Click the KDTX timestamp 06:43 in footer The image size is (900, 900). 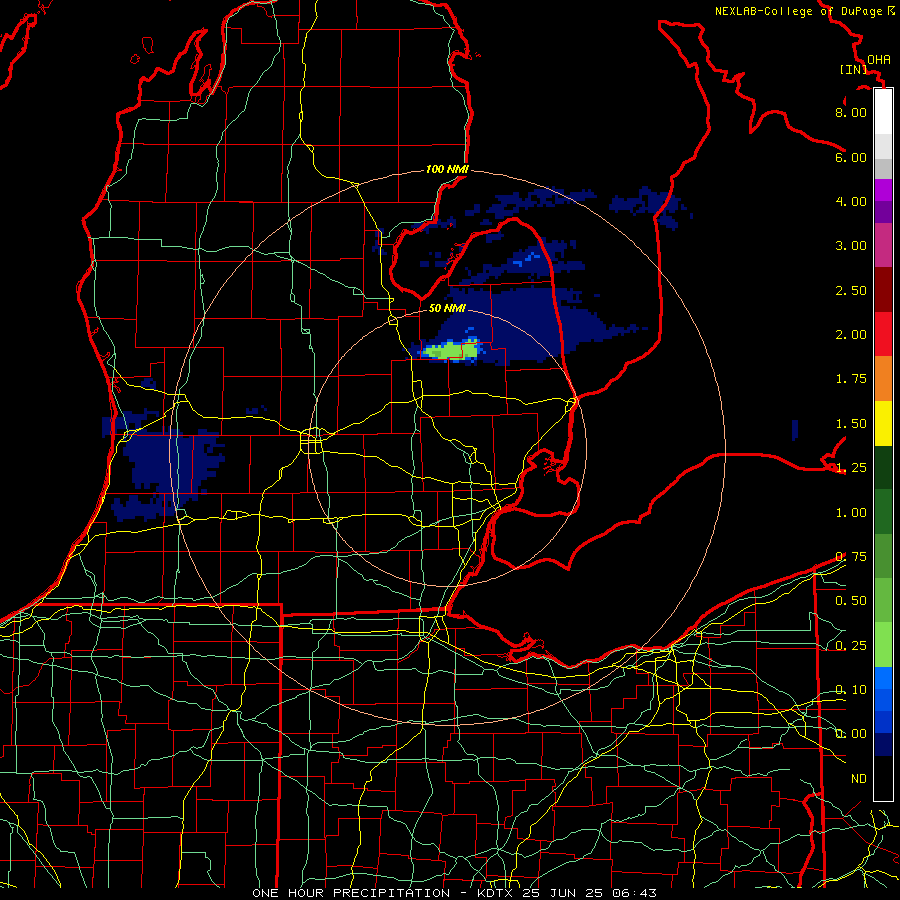634,893
